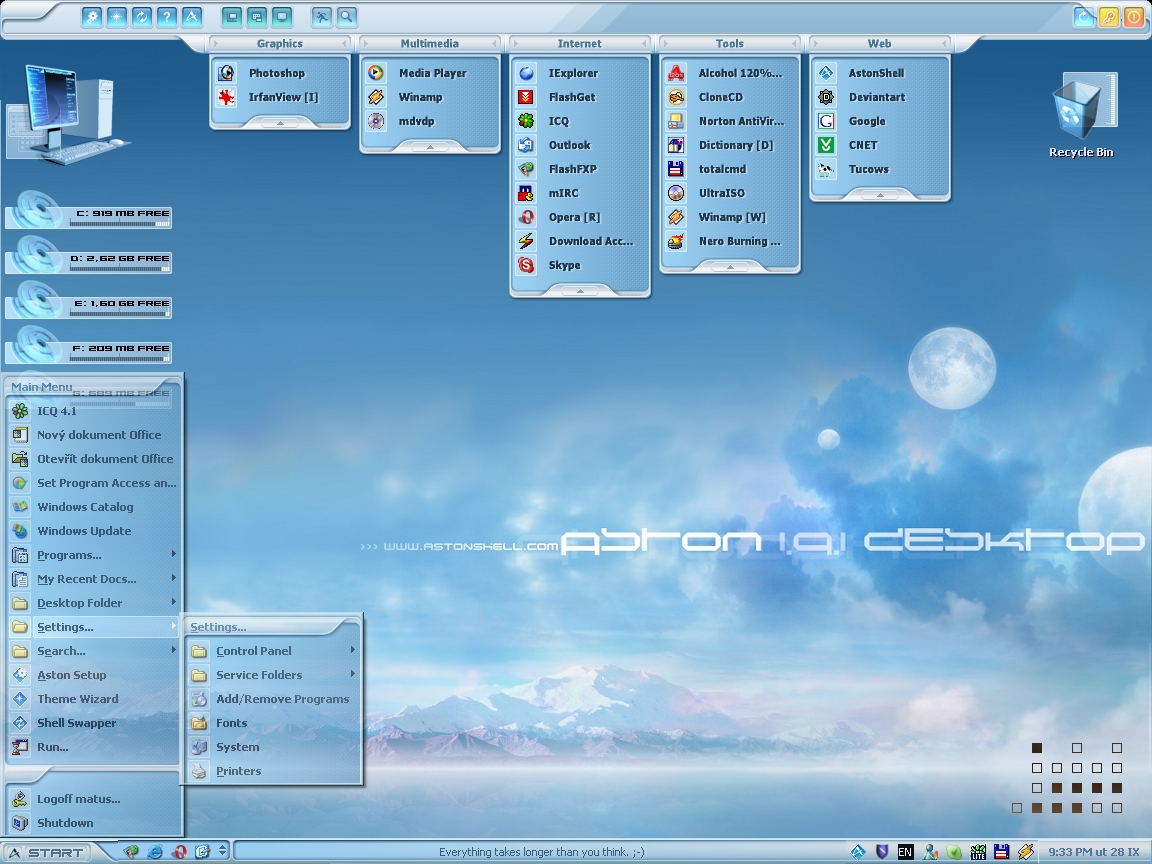Open My Recent Docs... in Main Menu
1152x864 pixels.
coord(94,579)
